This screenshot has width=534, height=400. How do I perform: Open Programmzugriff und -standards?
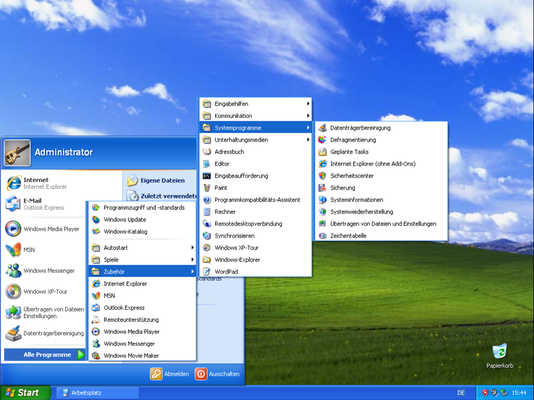(x=142, y=208)
